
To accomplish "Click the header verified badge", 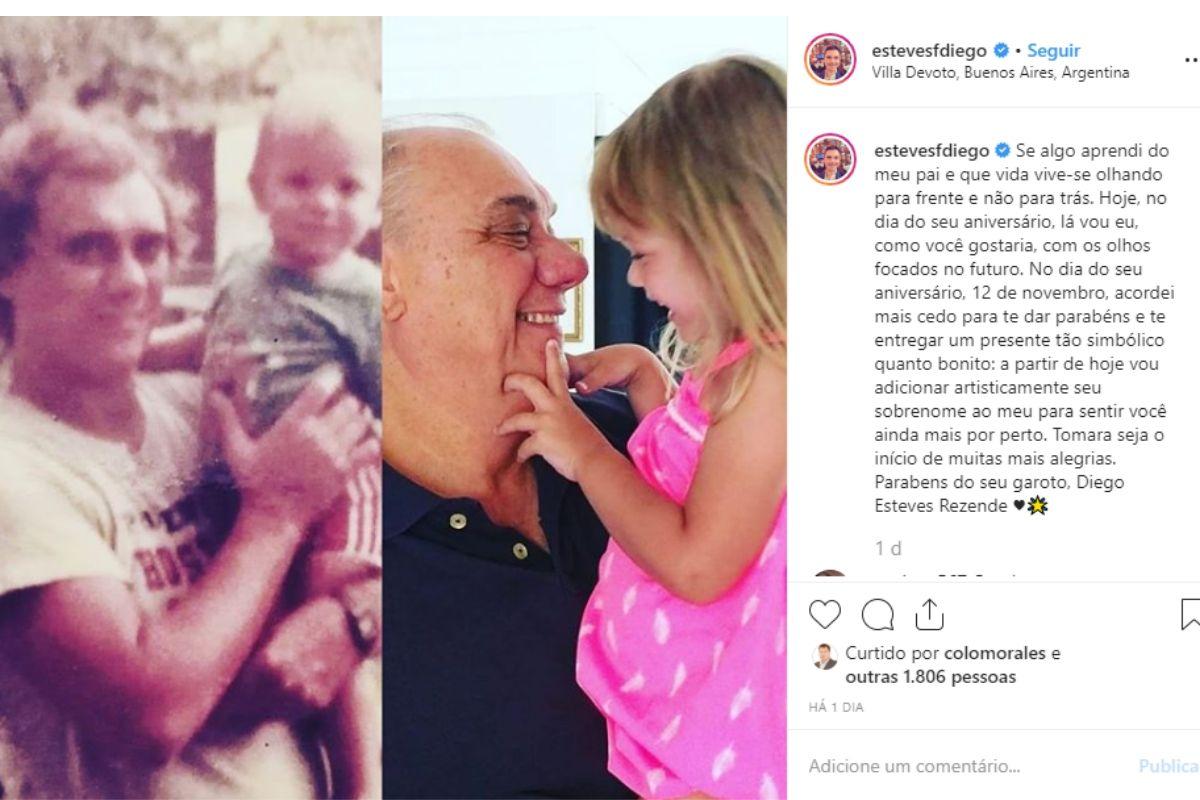I will [1001, 51].
